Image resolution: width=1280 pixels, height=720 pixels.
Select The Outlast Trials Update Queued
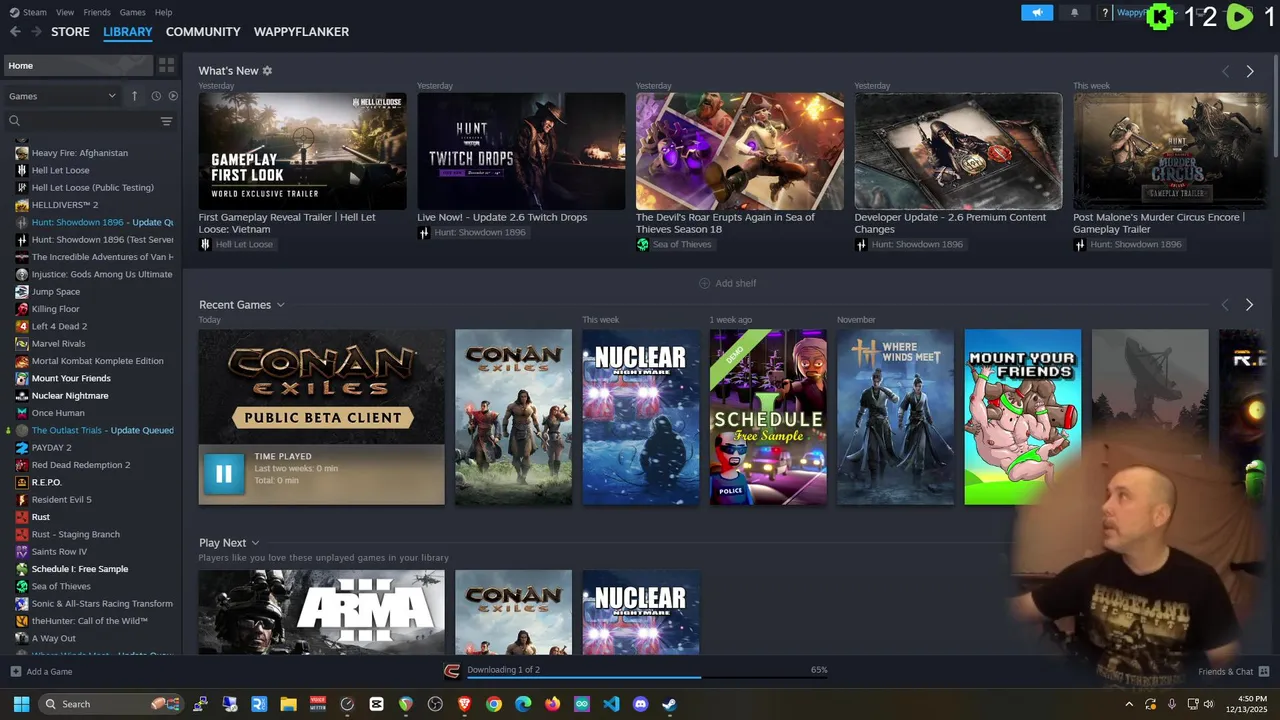(x=102, y=430)
